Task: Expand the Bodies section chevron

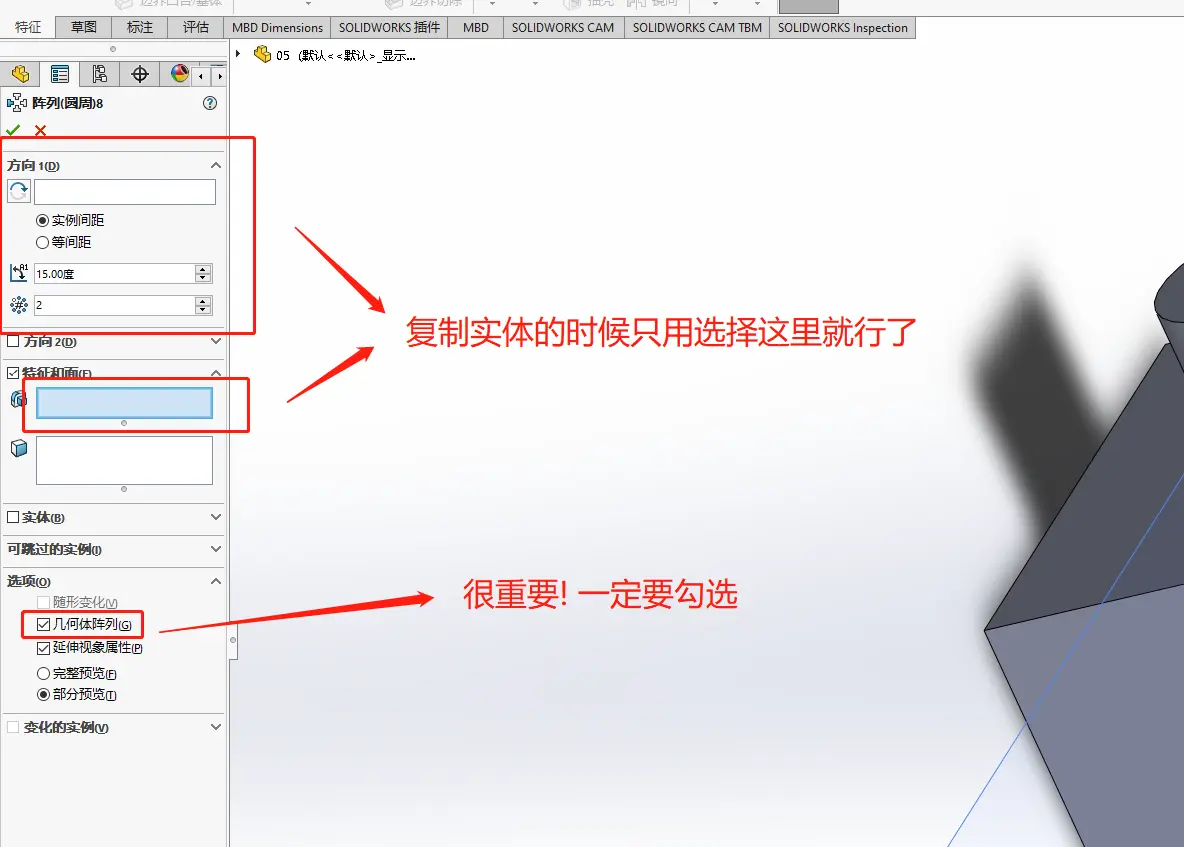Action: (216, 517)
